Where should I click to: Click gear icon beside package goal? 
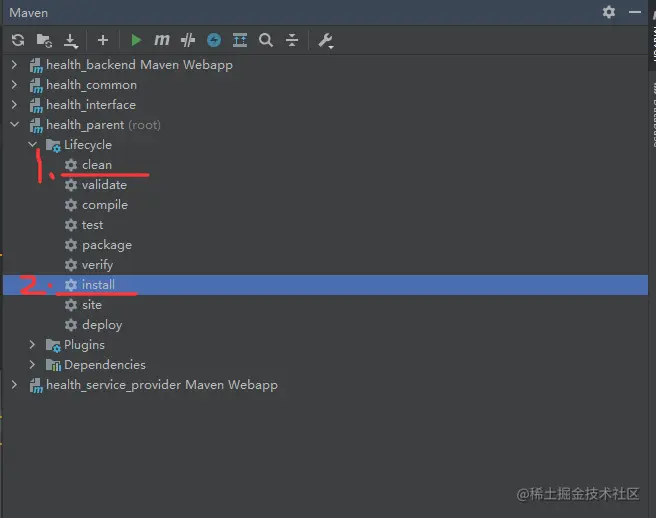(x=71, y=245)
